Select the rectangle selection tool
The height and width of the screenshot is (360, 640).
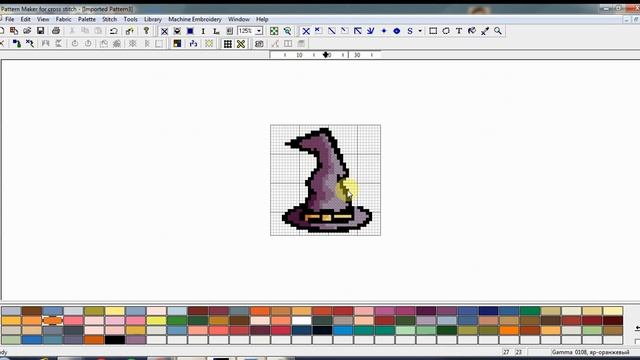coord(433,31)
